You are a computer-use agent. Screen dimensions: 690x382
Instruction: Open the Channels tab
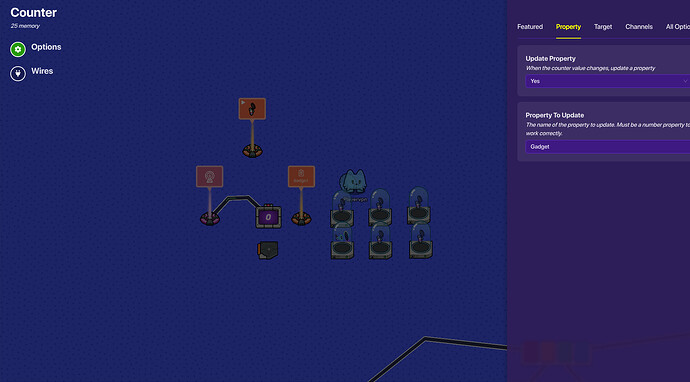(x=639, y=27)
